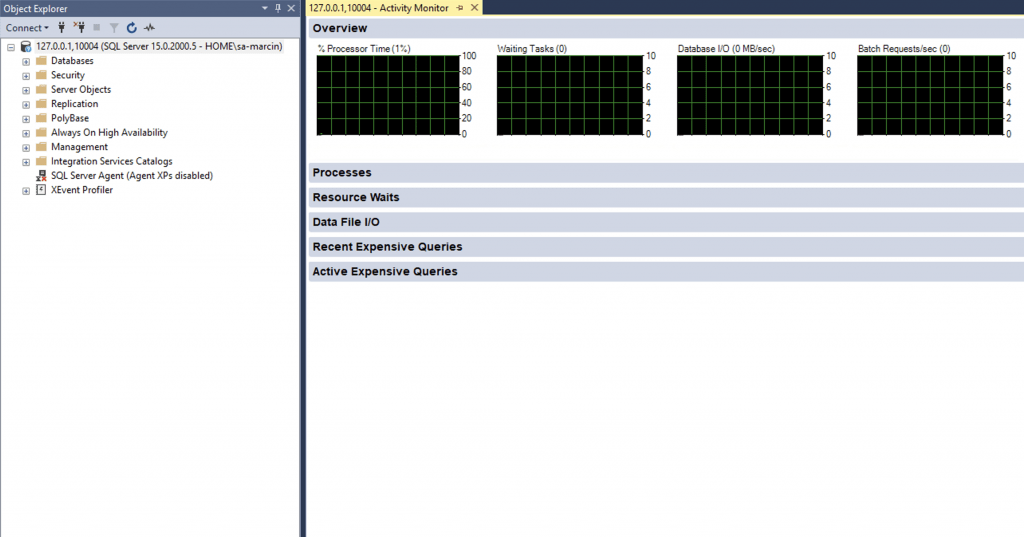Close the Object Explorer panel
Image resolution: width=1024 pixels, height=537 pixels.
291,8
